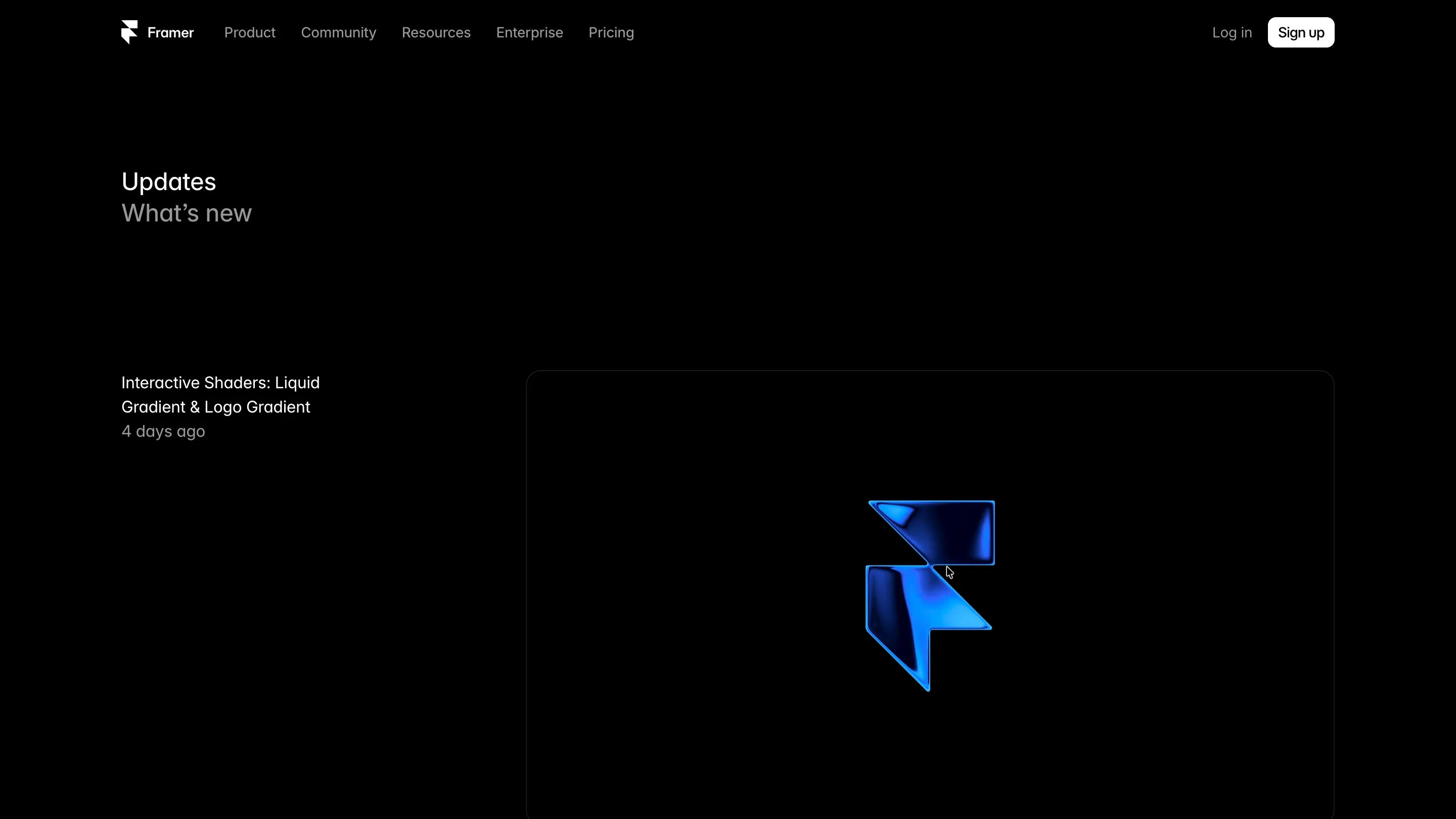Go to the Framer home wordmark
Screen dimensions: 1456x819
(x=170, y=33)
